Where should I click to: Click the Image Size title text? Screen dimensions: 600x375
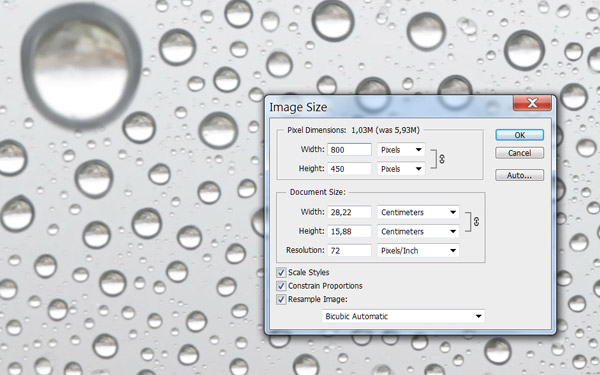[x=298, y=107]
